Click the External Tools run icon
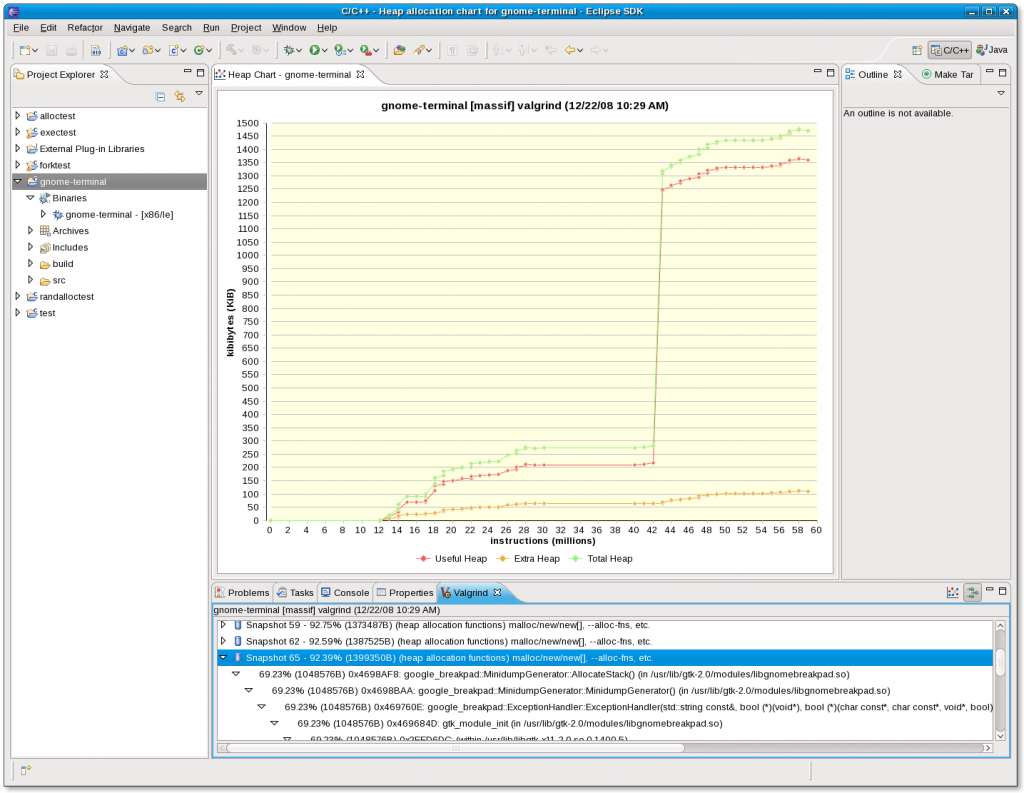1024x793 pixels. point(366,50)
